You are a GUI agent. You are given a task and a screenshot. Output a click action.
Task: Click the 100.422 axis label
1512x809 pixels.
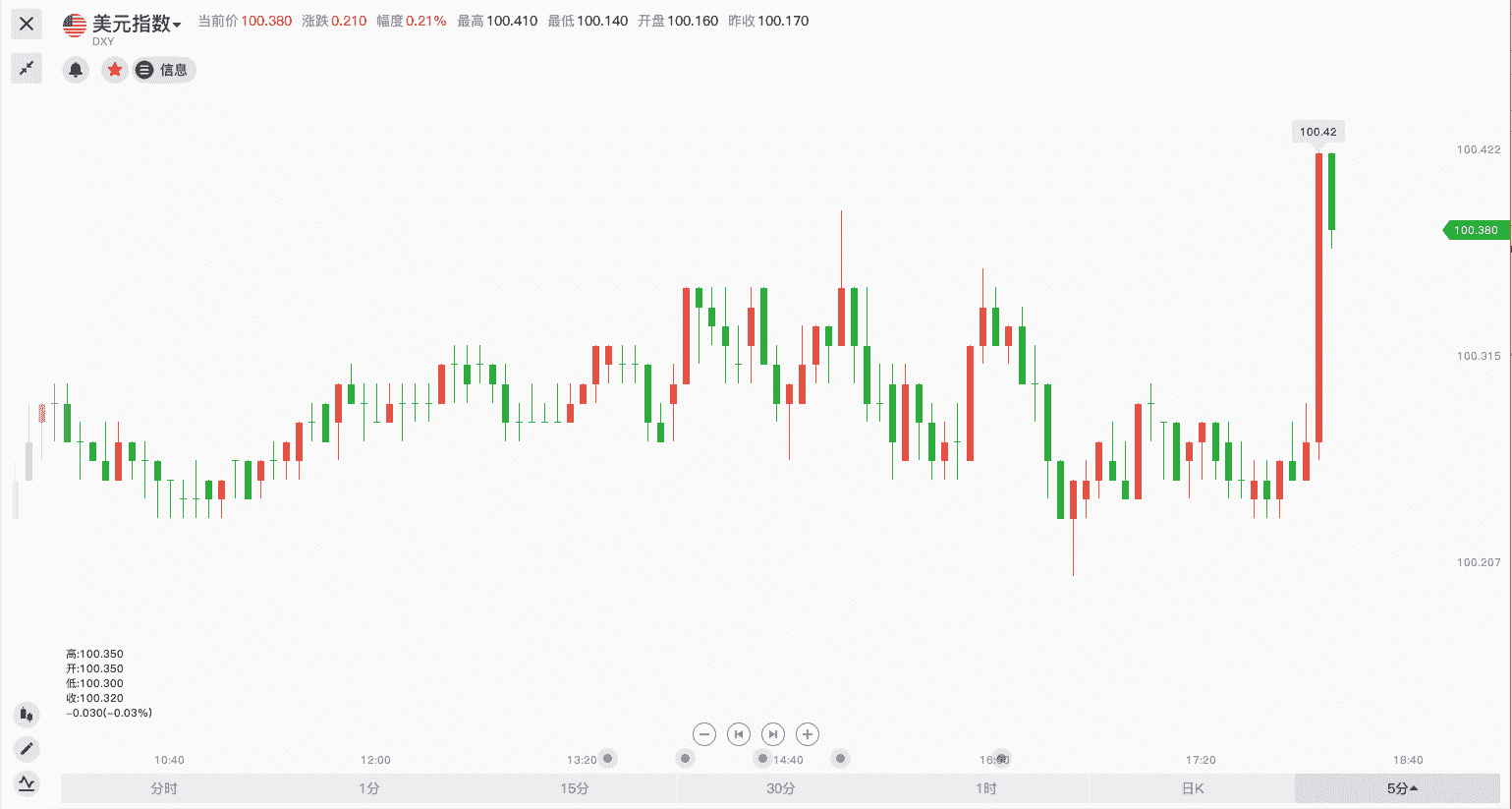[x=1479, y=149]
